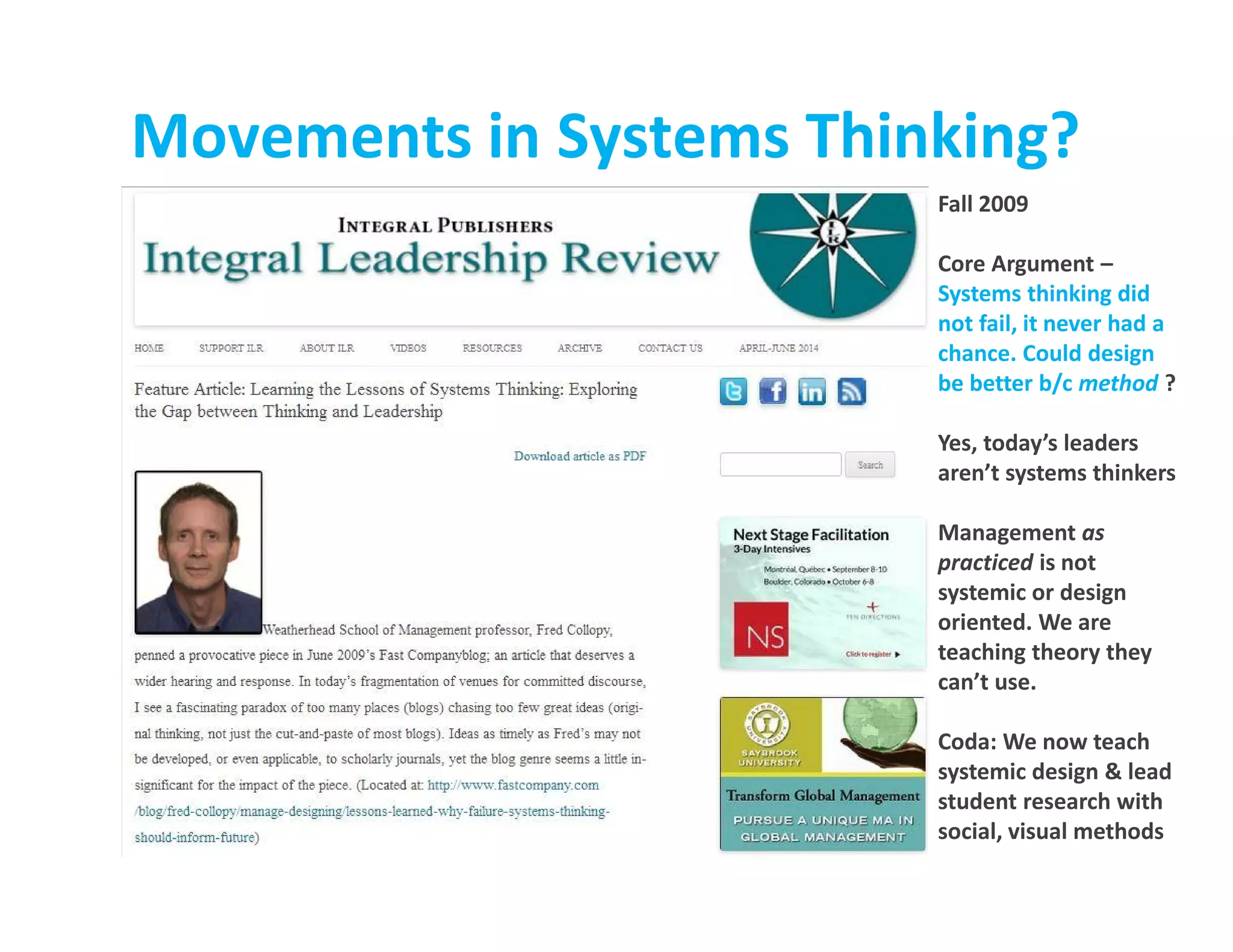Open the APRIL-JUNE 2014 menu item

[x=778, y=348]
